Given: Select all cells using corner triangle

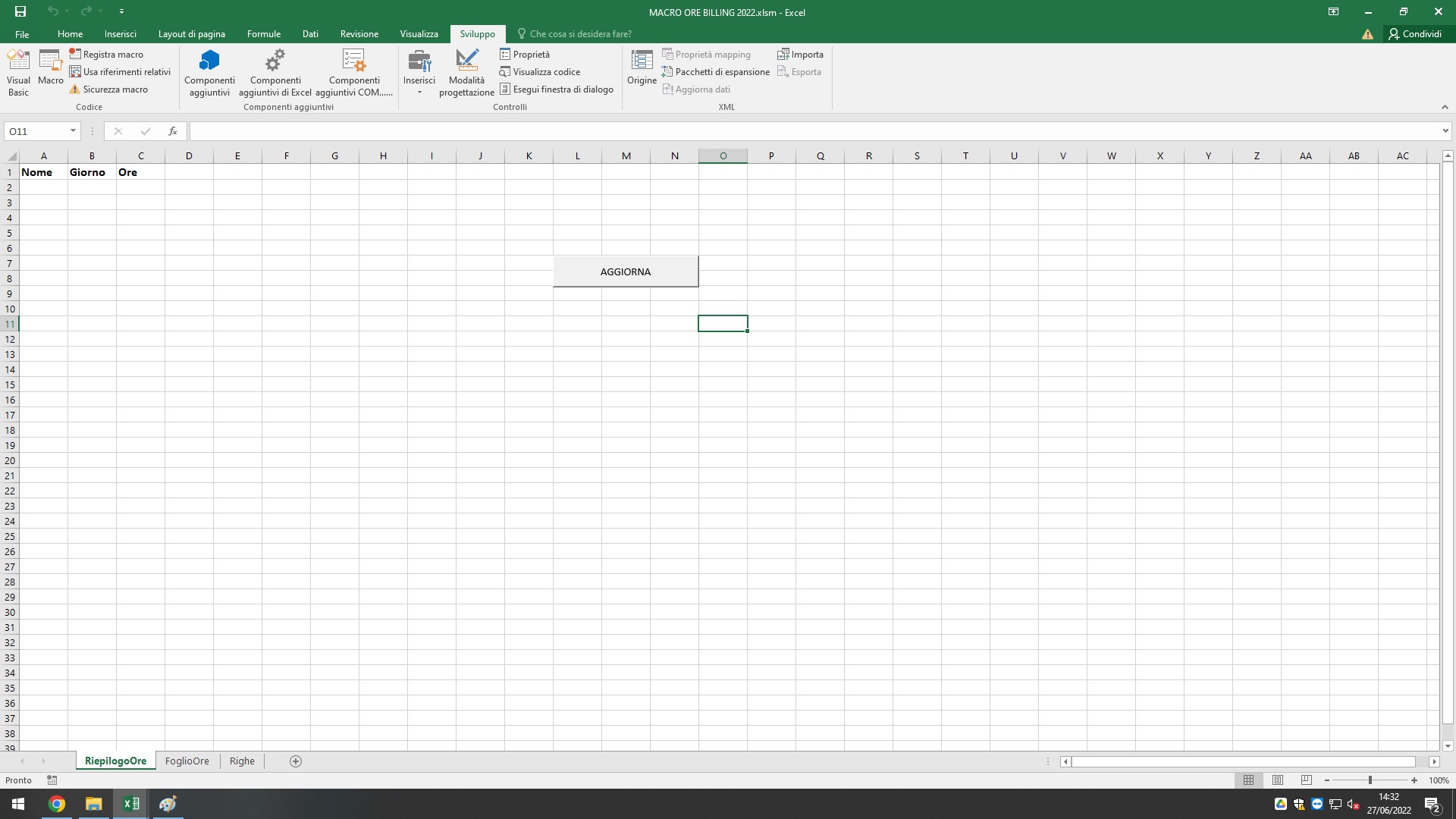Looking at the screenshot, I should tap(11, 156).
